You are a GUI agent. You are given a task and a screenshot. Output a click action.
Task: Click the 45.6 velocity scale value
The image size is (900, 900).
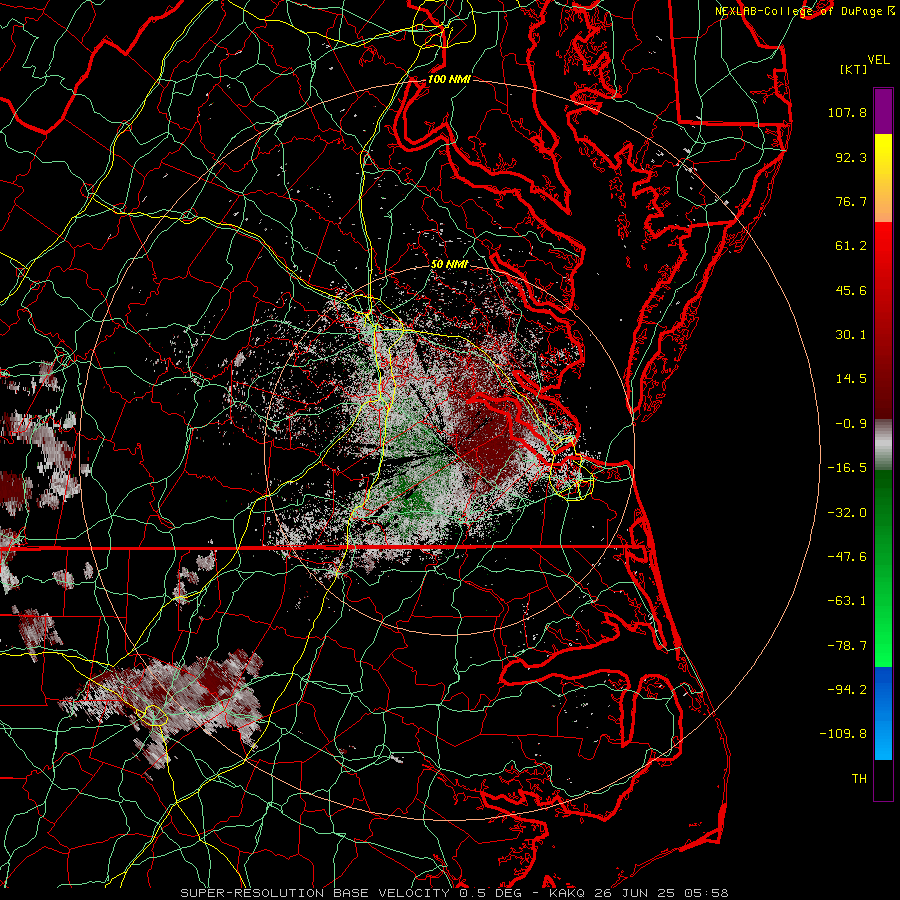851,290
